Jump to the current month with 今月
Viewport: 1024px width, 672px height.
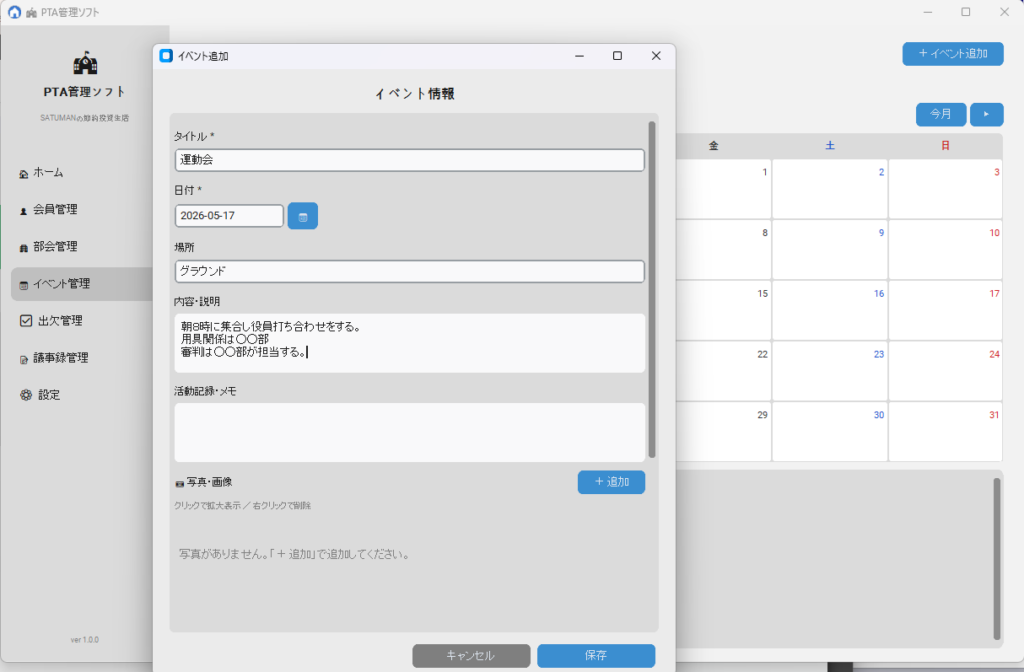pos(940,114)
